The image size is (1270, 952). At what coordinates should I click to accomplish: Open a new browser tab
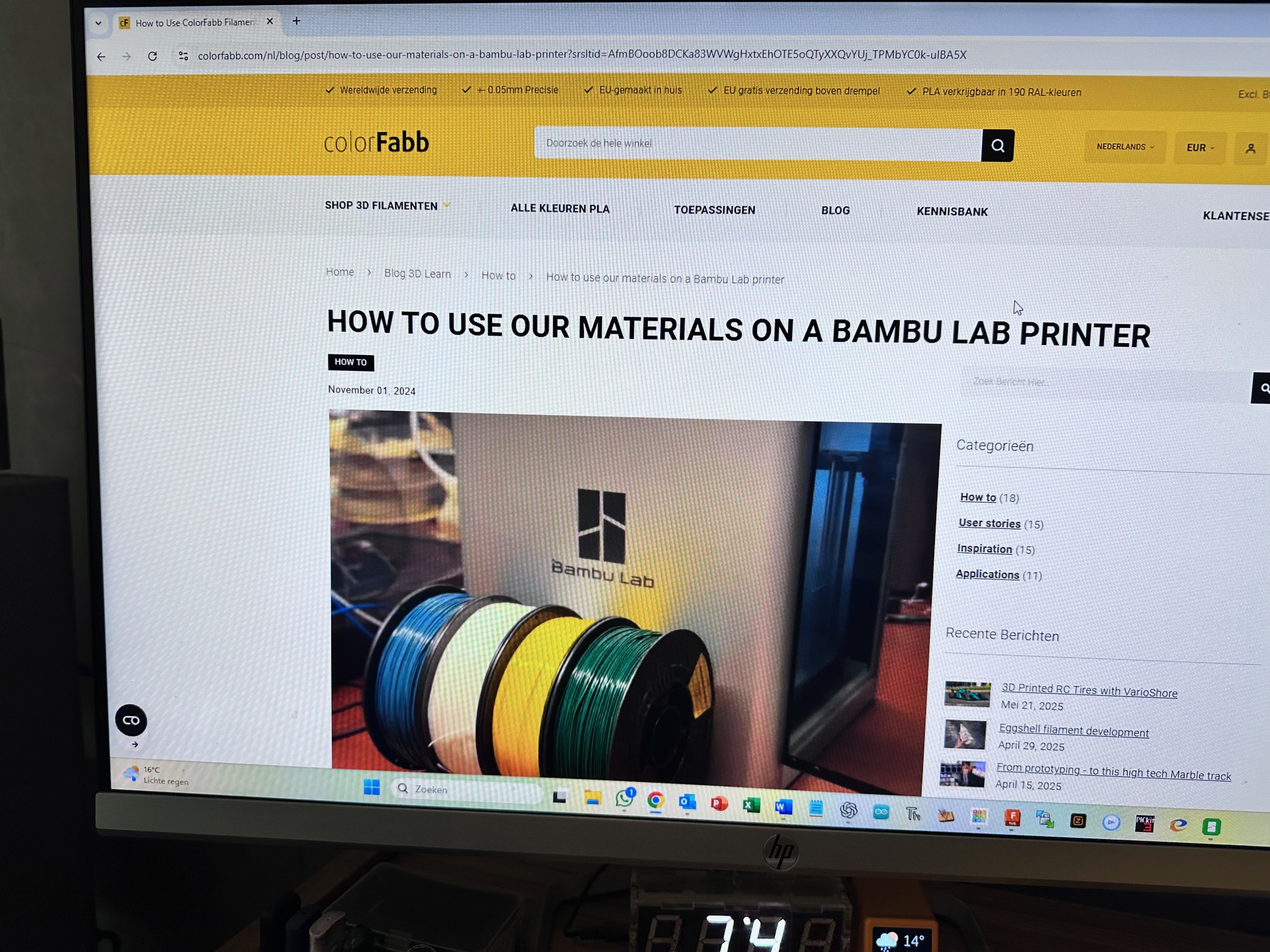(x=296, y=21)
